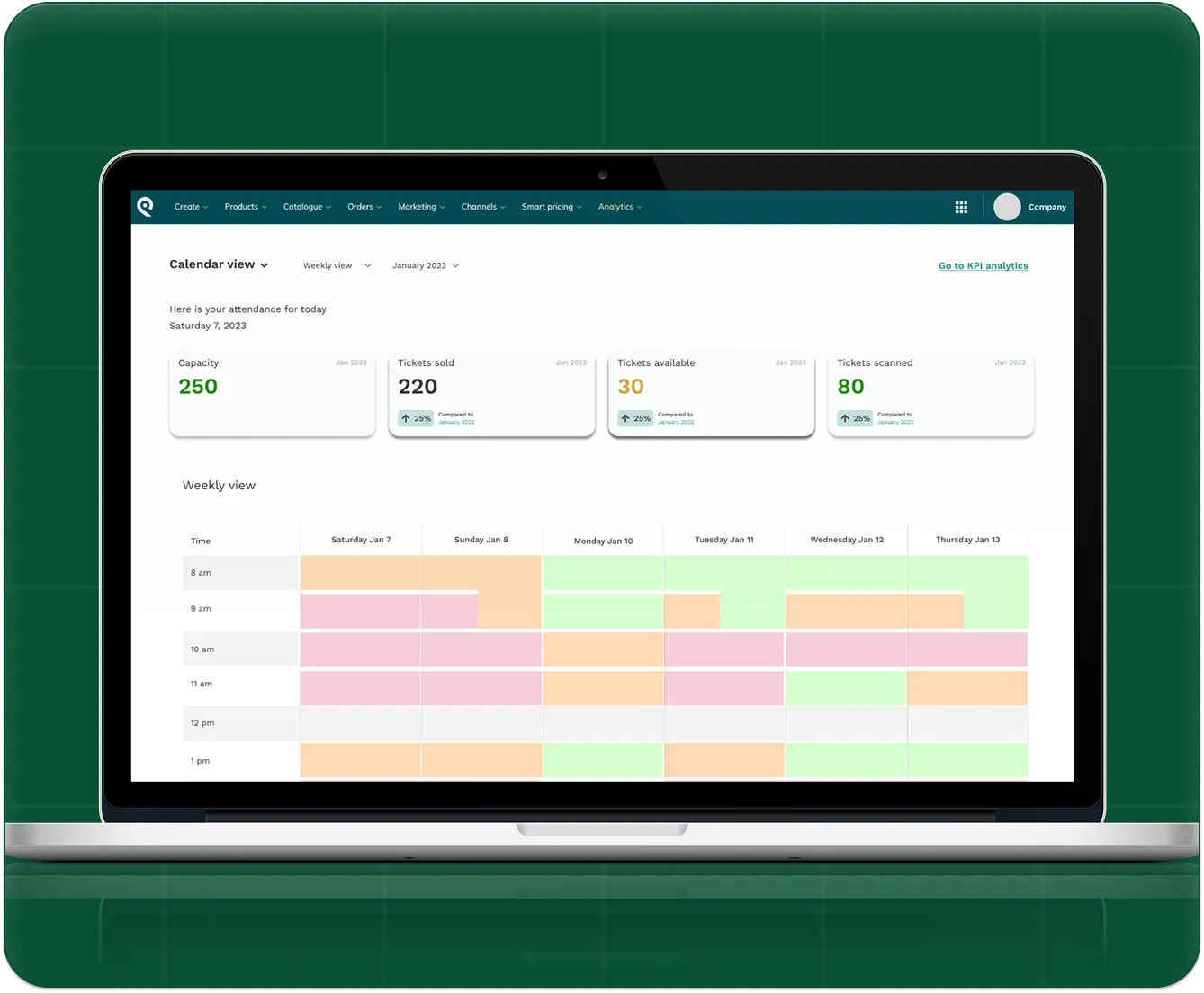Viewport: 1204px width, 993px height.
Task: Select the Capacity card
Action: [272, 395]
